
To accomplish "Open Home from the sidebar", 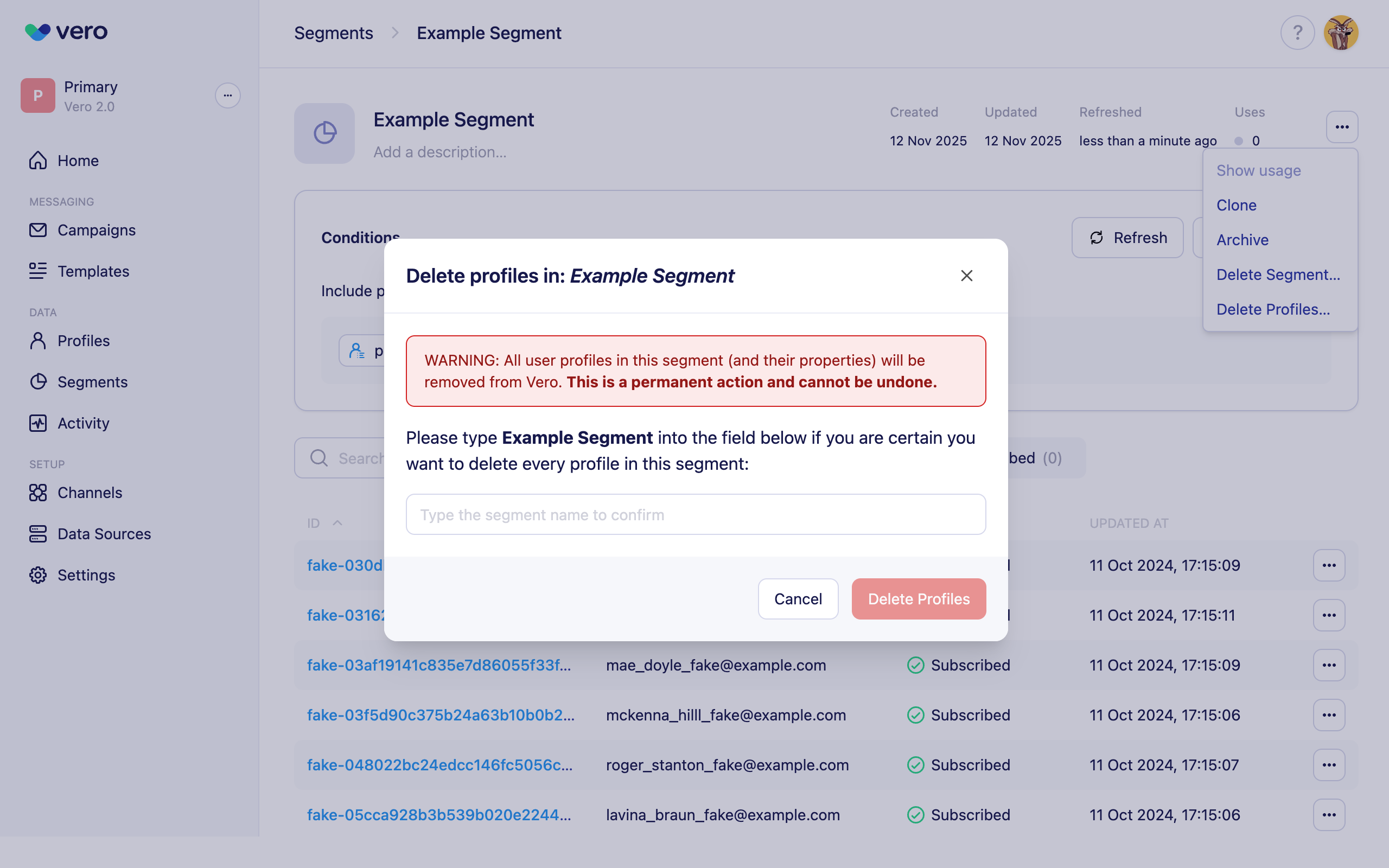I will tap(78, 161).
